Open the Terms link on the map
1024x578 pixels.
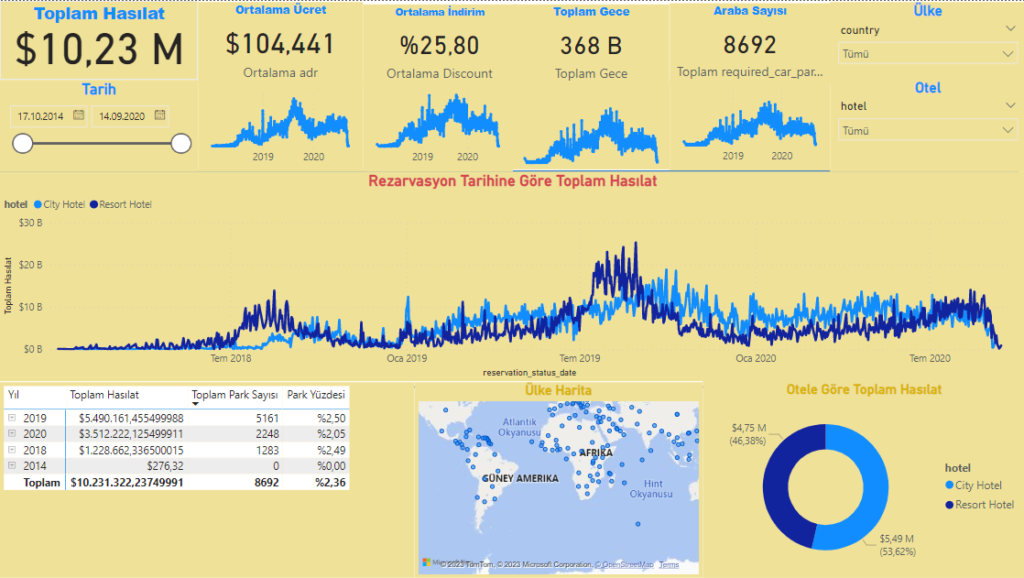[x=668, y=565]
